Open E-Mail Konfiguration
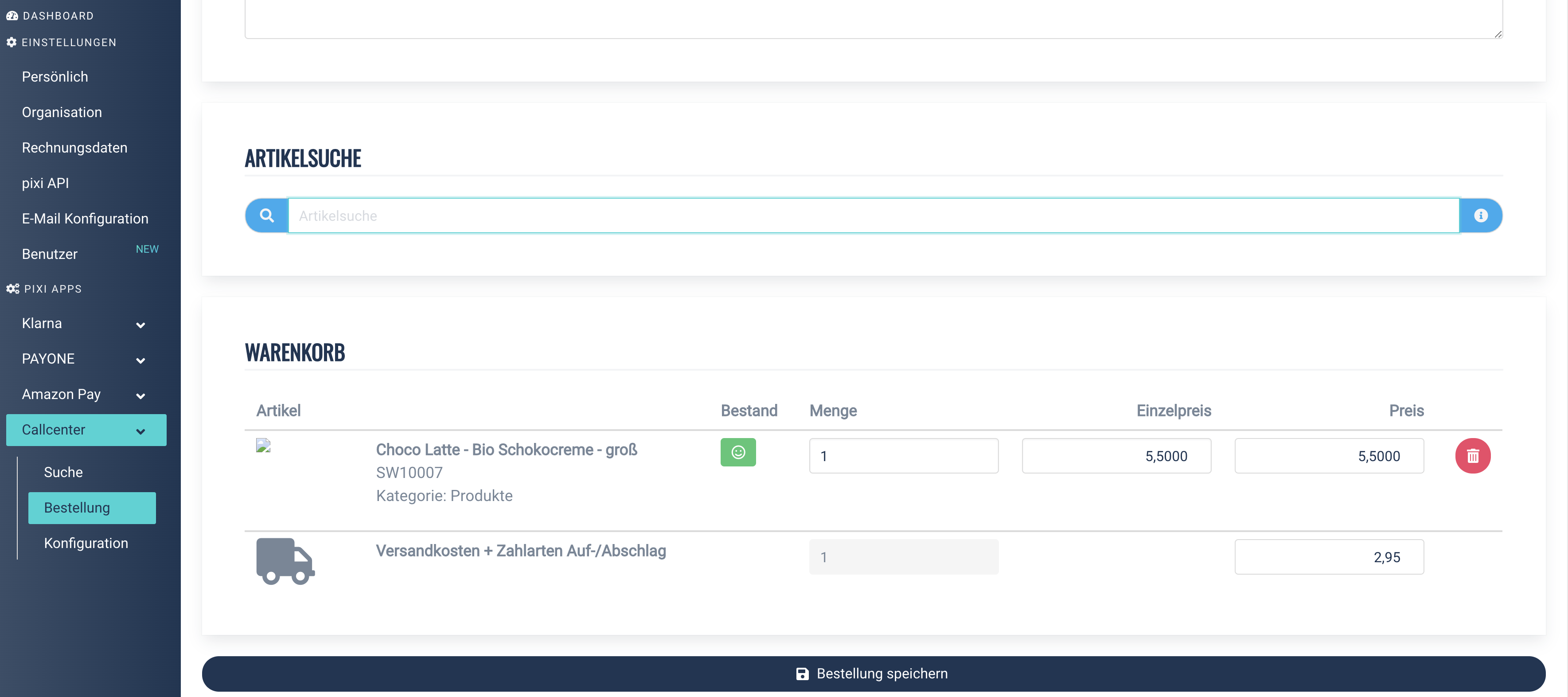 coord(85,219)
